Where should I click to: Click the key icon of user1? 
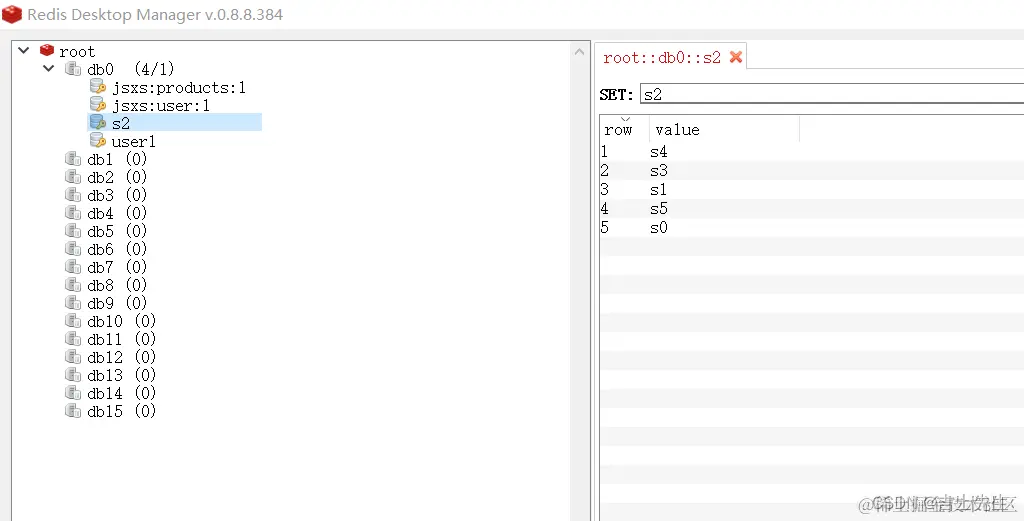pos(97,140)
